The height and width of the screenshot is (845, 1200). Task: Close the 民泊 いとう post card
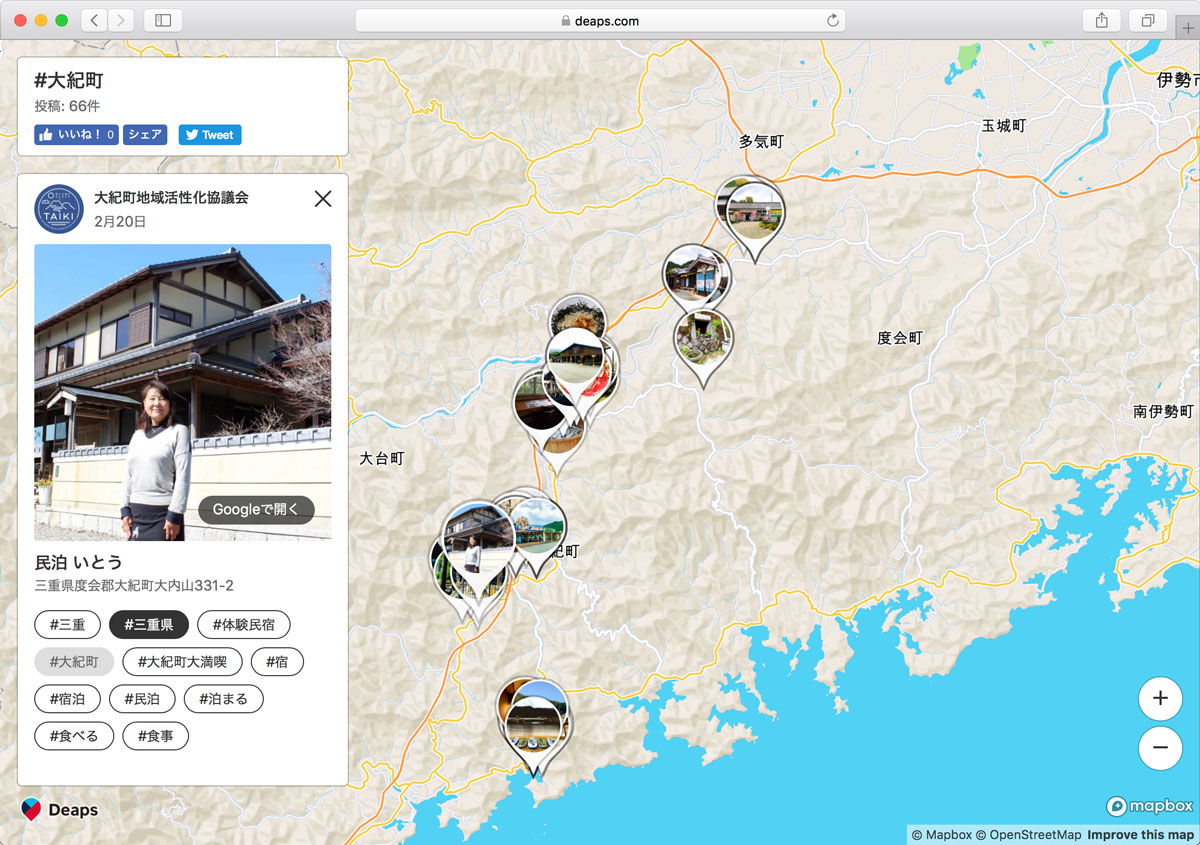tap(323, 199)
